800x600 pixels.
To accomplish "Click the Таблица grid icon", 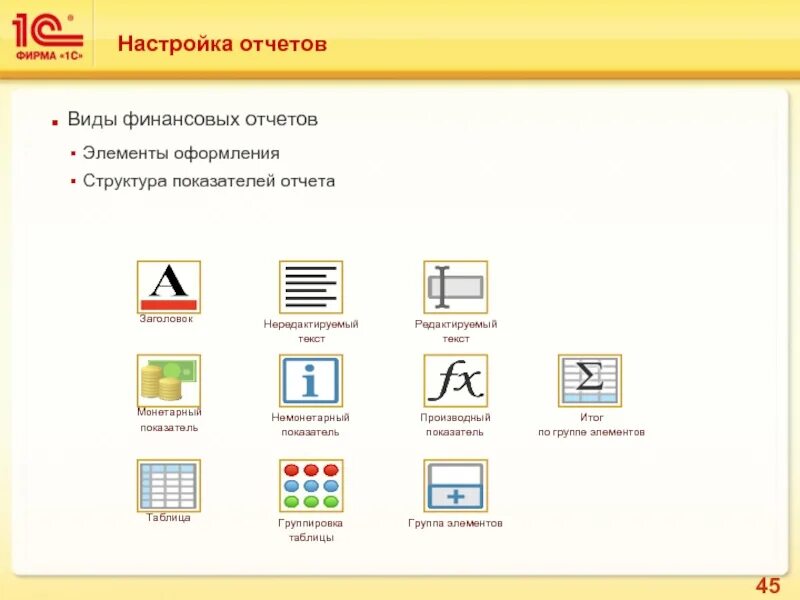I will [x=169, y=486].
